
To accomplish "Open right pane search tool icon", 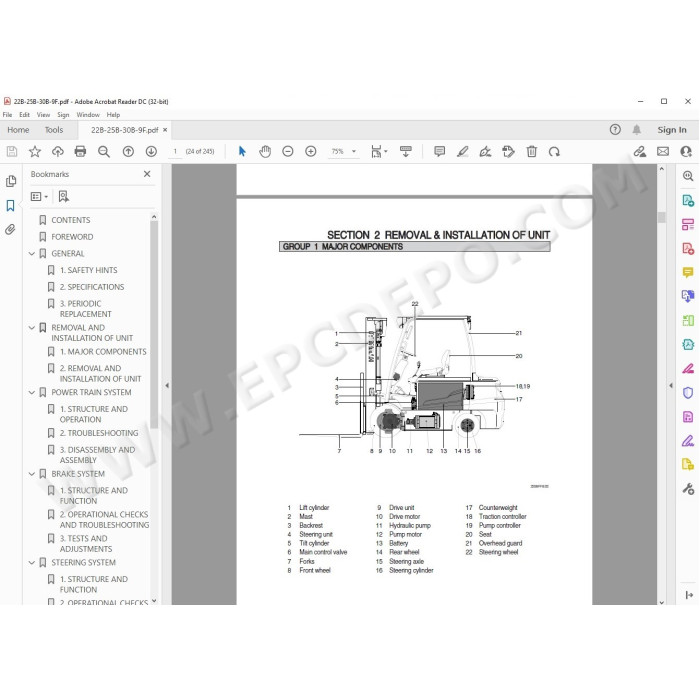I will (x=688, y=176).
